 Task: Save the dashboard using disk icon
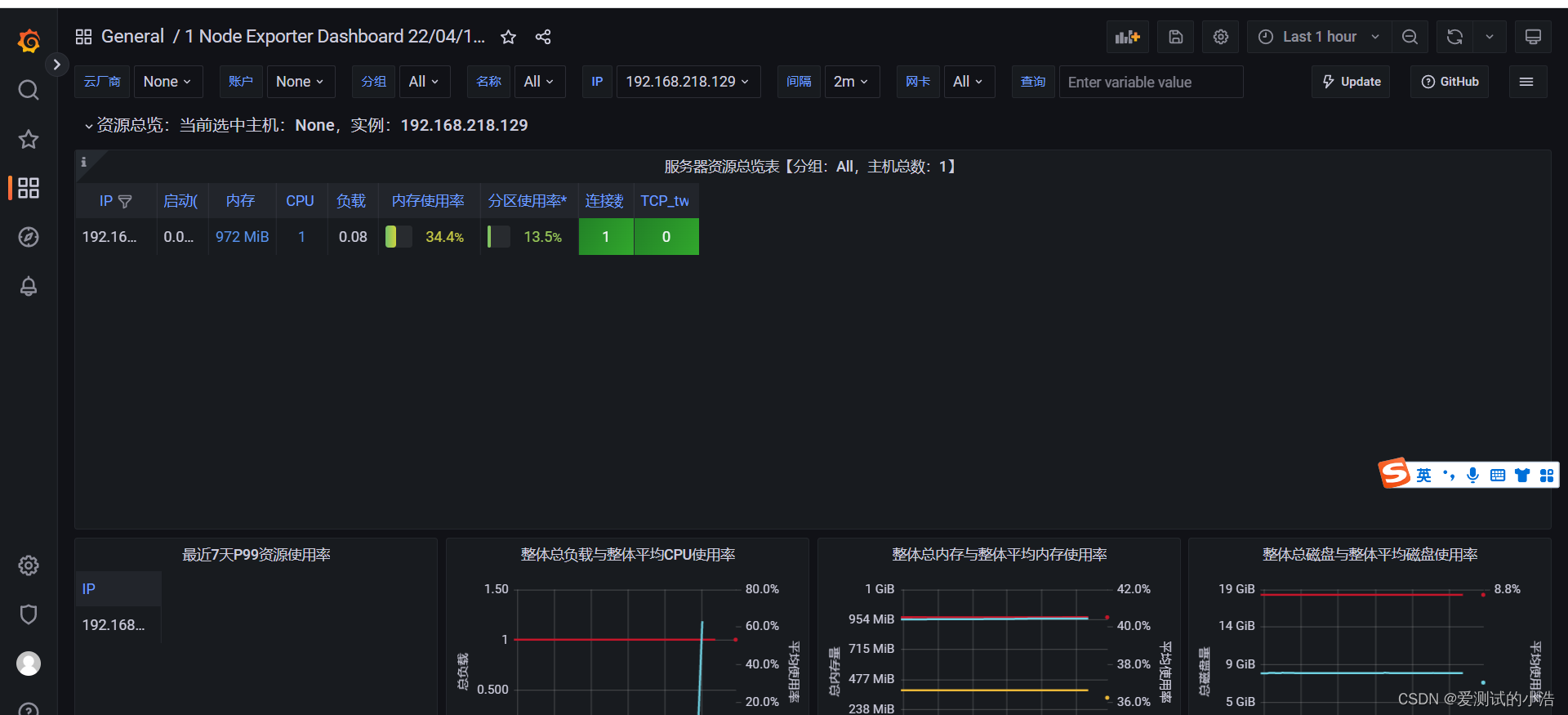(x=1176, y=37)
